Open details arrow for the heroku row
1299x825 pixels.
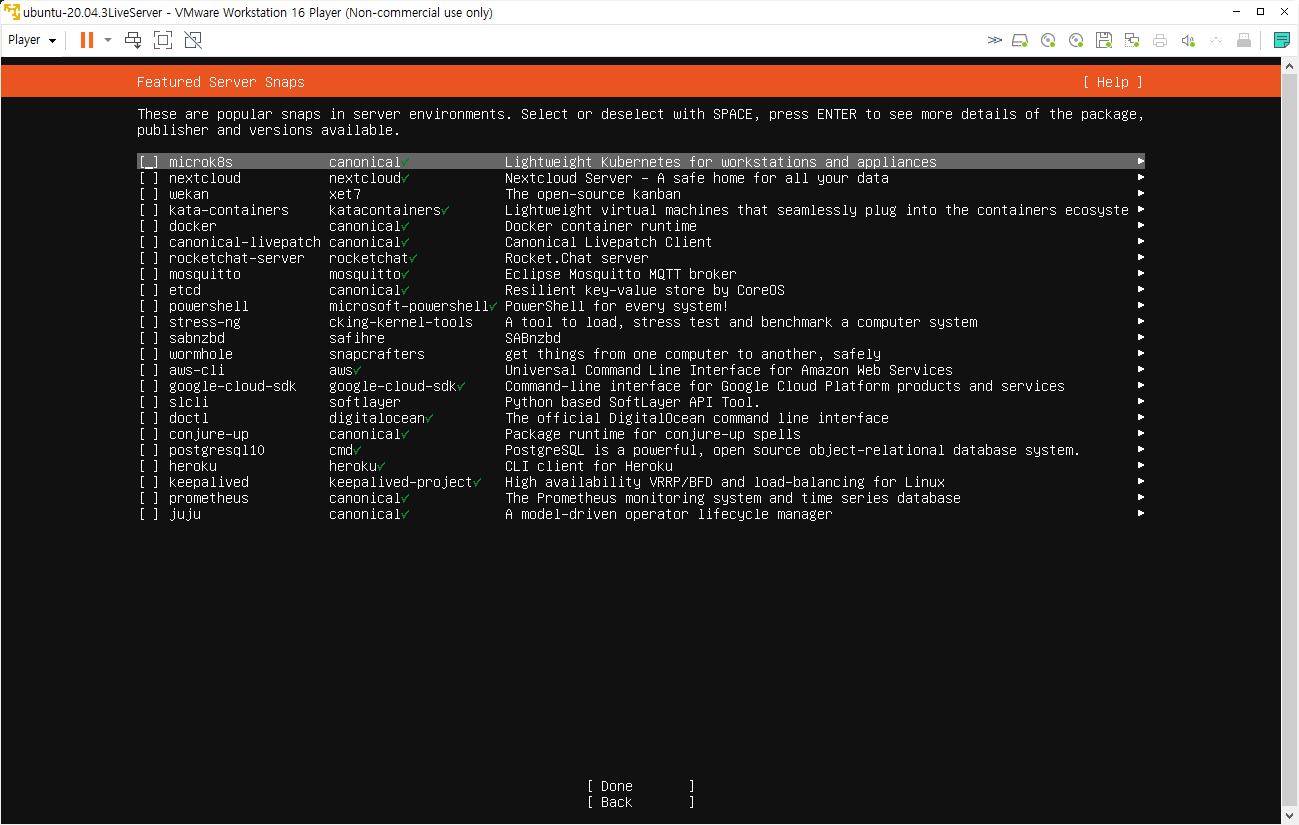pos(1141,466)
